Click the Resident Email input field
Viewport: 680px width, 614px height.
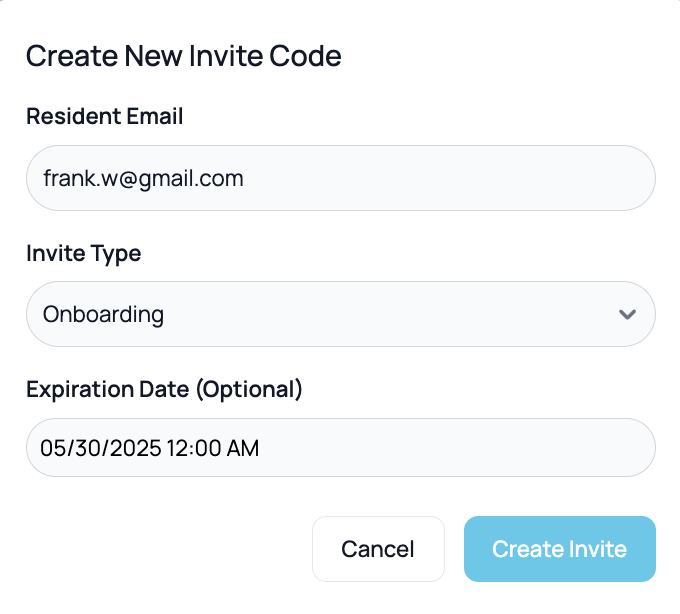(x=340, y=178)
